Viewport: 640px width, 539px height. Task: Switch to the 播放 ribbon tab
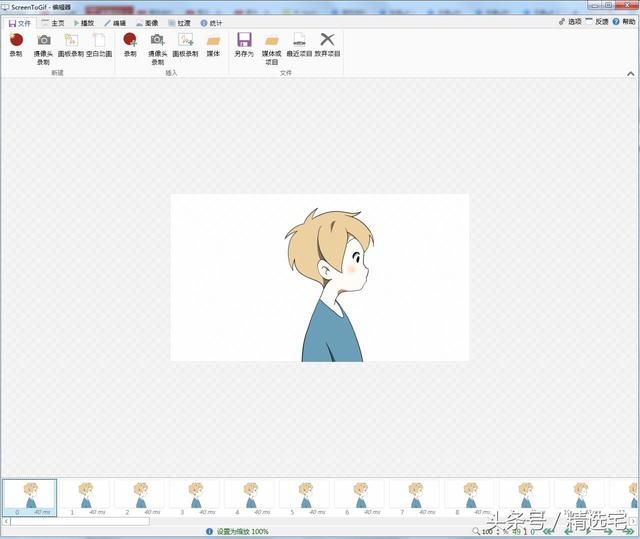click(84, 23)
